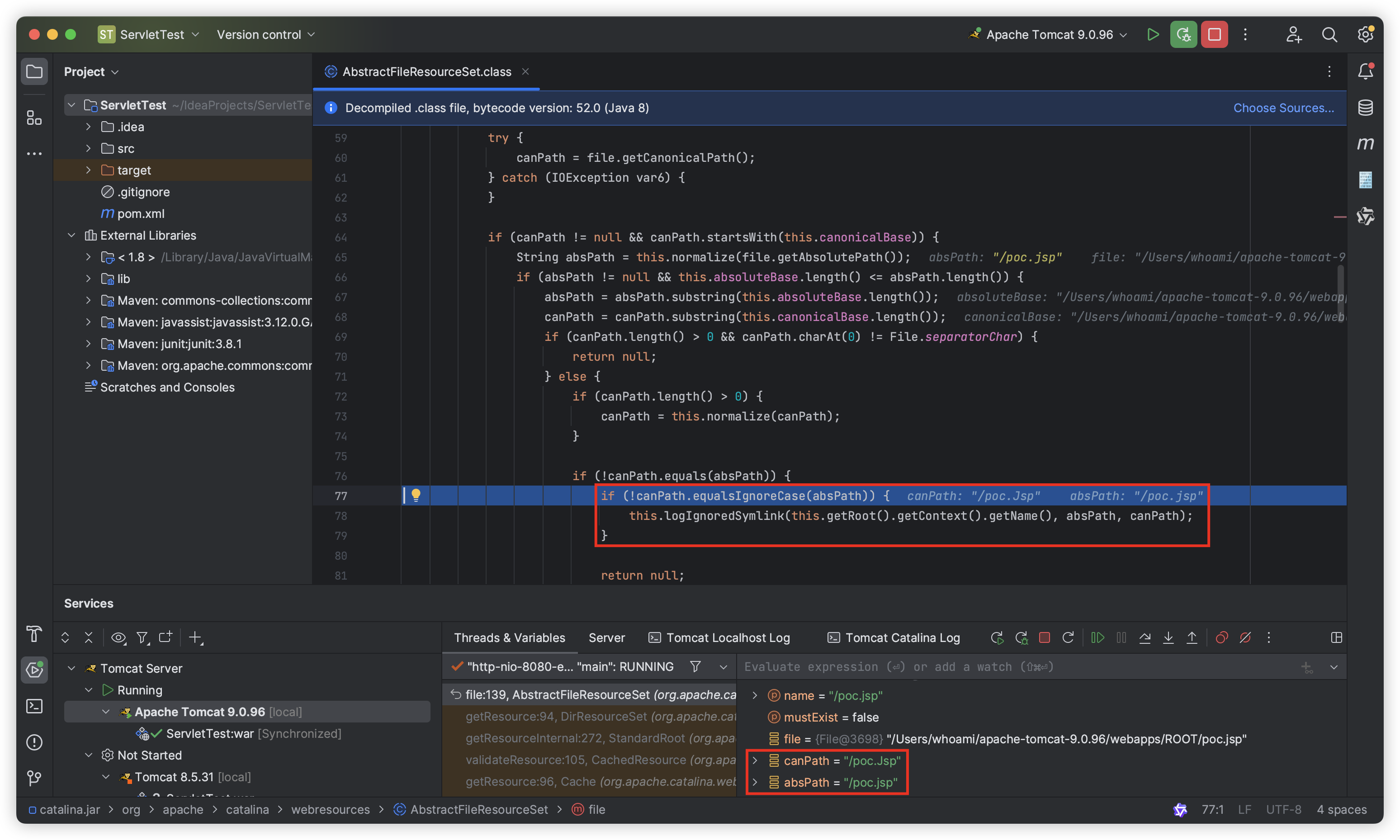Click the add service plus icon
Screen dimensions: 1400x840
(x=195, y=638)
